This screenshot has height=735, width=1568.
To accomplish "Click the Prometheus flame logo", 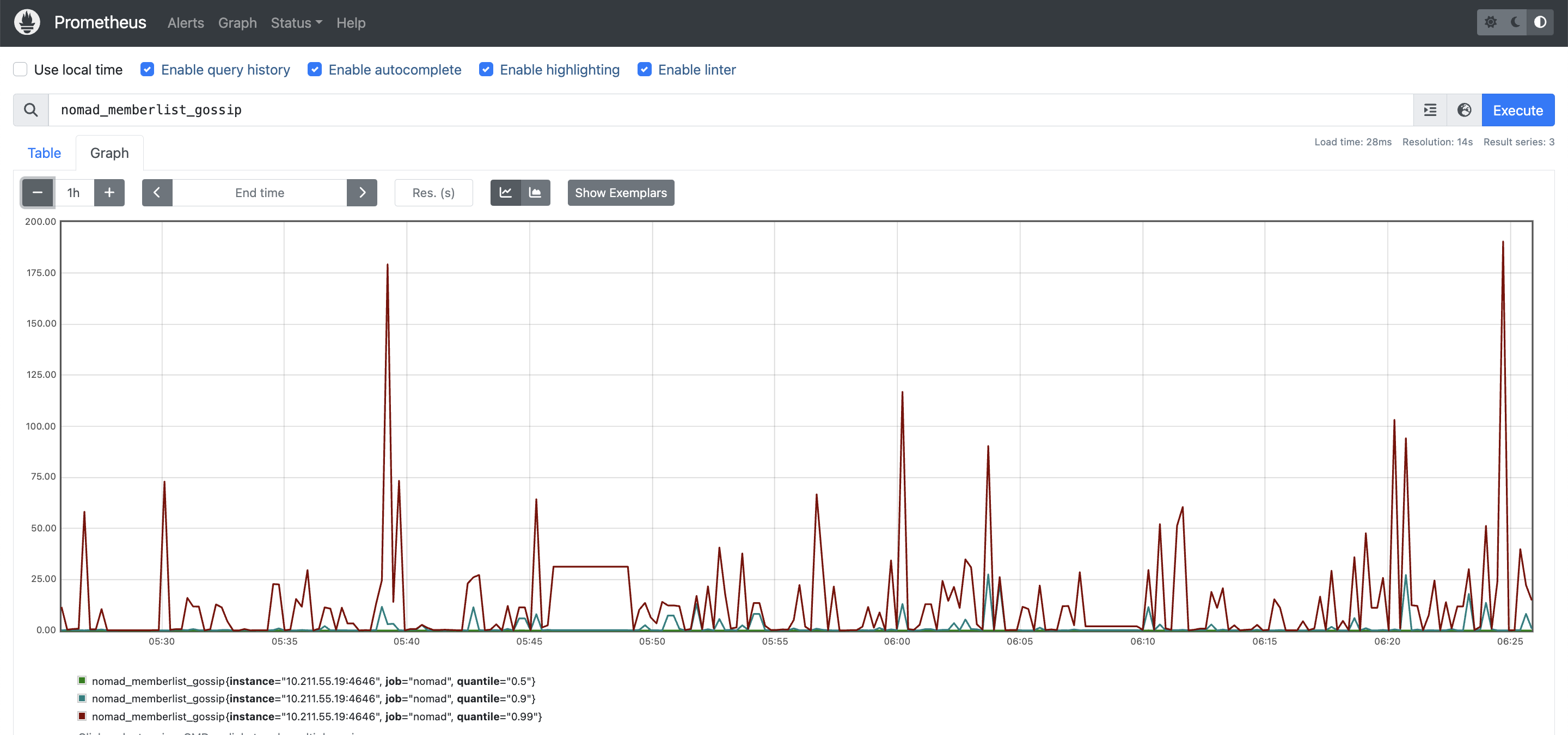I will coord(27,22).
